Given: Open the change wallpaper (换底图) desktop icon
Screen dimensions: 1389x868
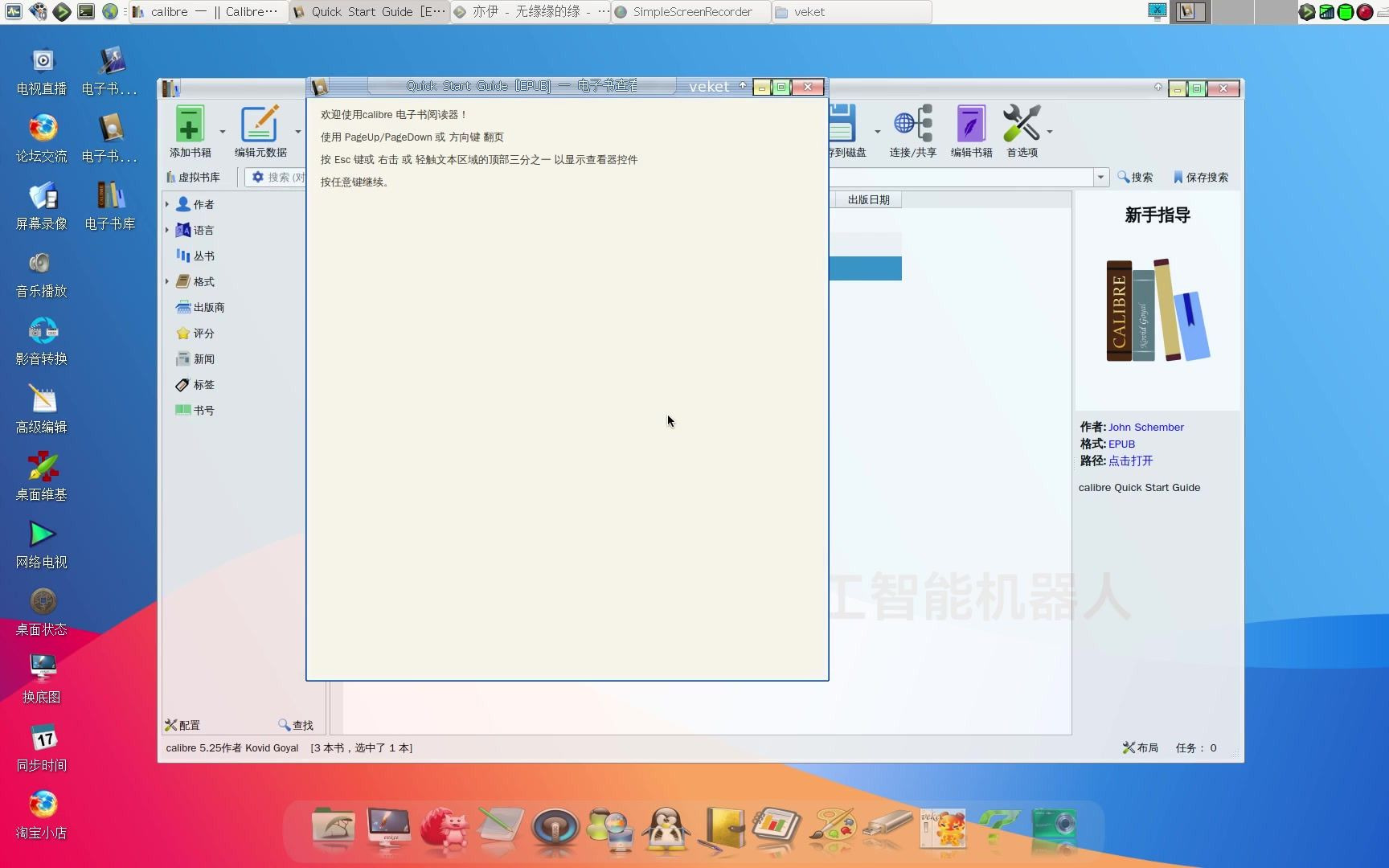Looking at the screenshot, I should pyautogui.click(x=42, y=679).
